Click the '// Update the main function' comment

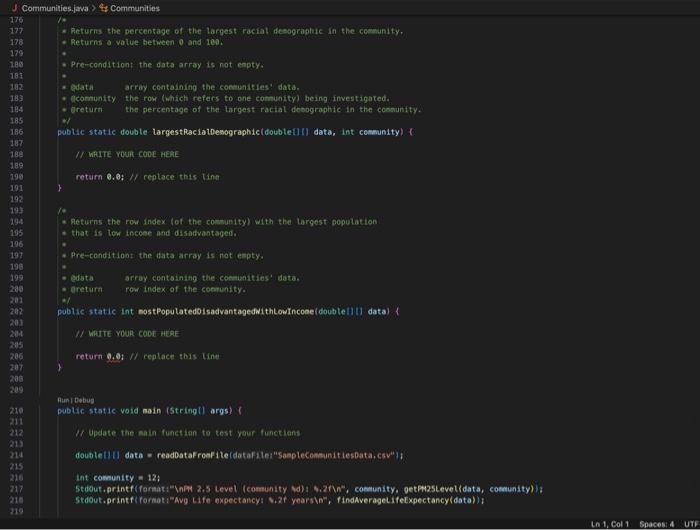[x=188, y=433]
